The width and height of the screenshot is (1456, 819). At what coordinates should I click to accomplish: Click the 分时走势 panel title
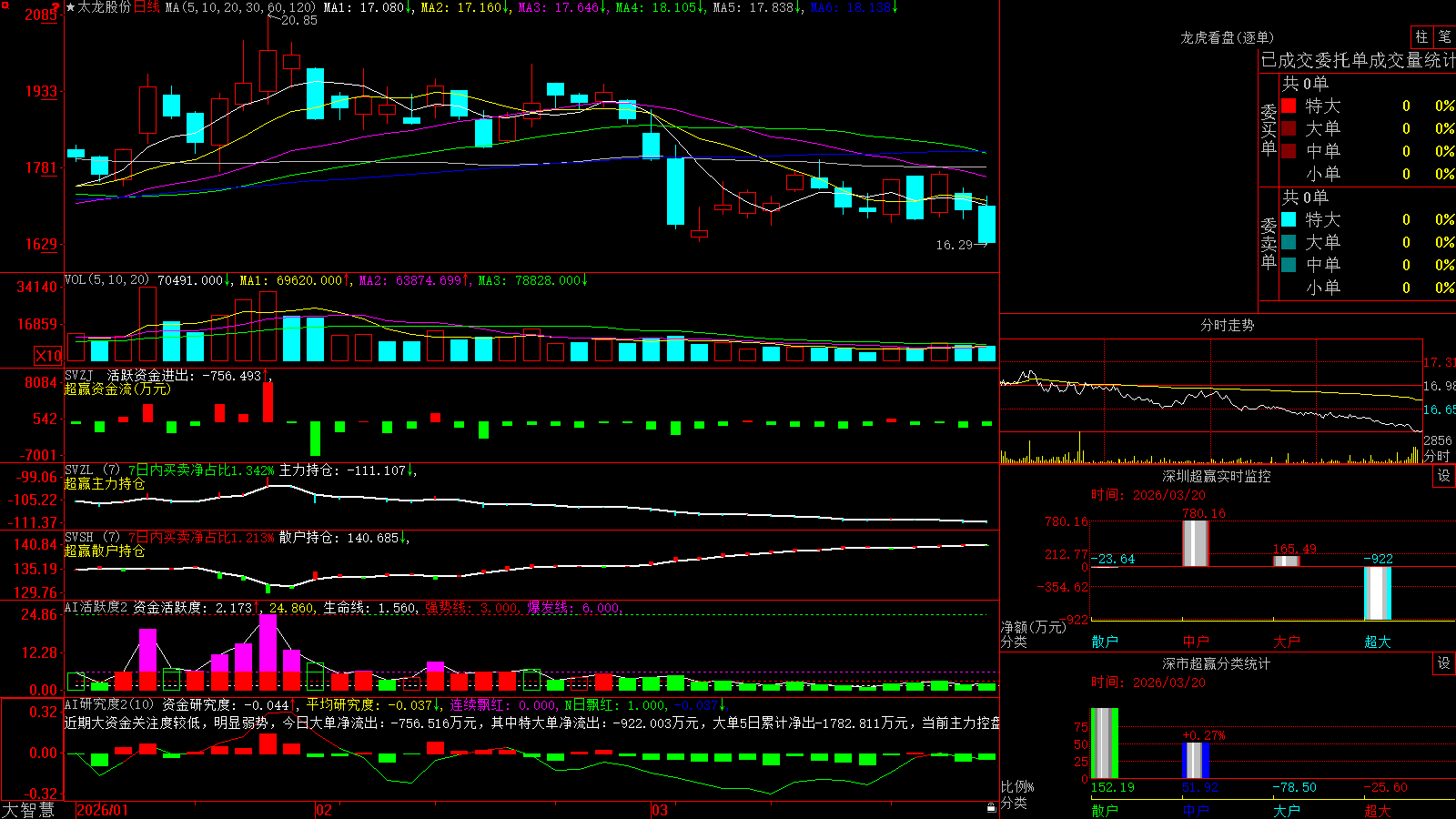(x=1227, y=325)
